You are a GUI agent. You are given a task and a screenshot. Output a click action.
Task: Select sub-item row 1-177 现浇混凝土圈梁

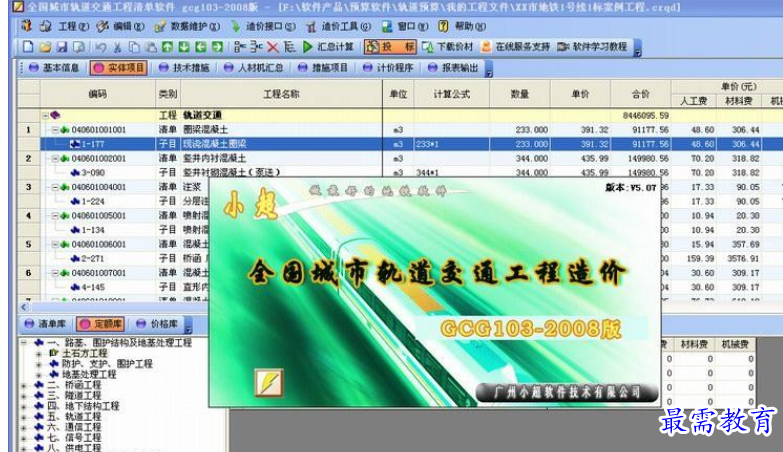click(x=399, y=144)
